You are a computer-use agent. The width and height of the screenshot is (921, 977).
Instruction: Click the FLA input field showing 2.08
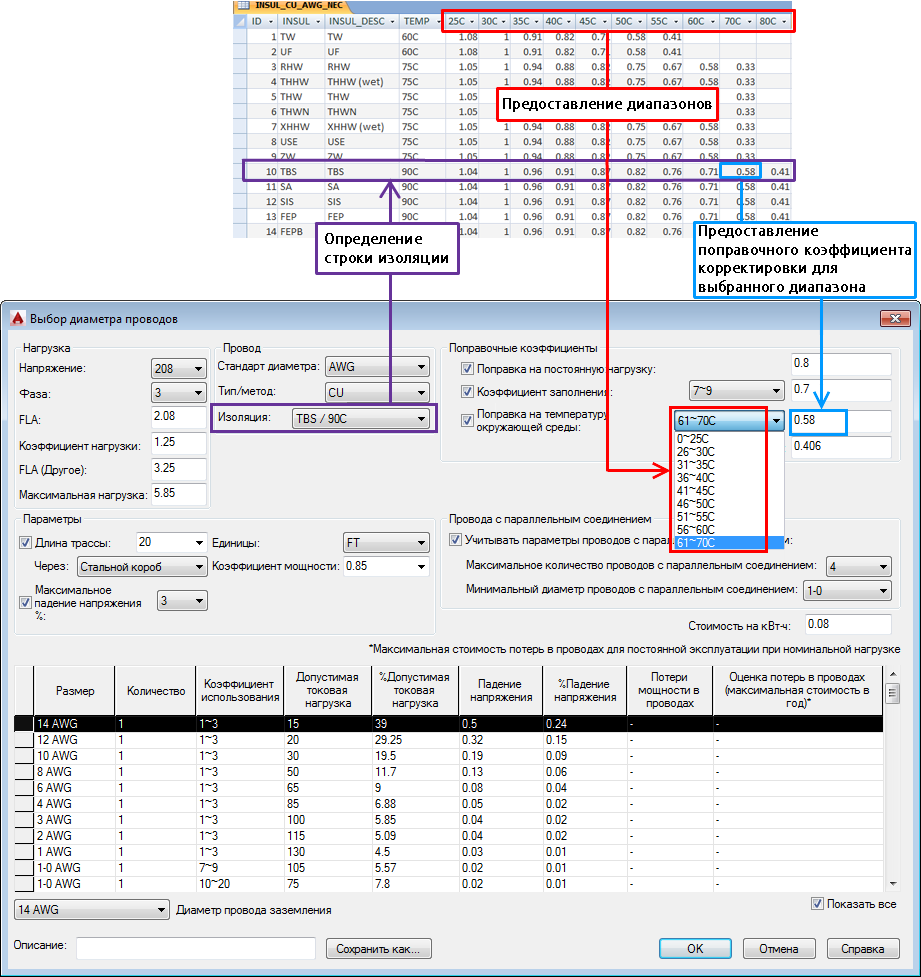[x=178, y=417]
